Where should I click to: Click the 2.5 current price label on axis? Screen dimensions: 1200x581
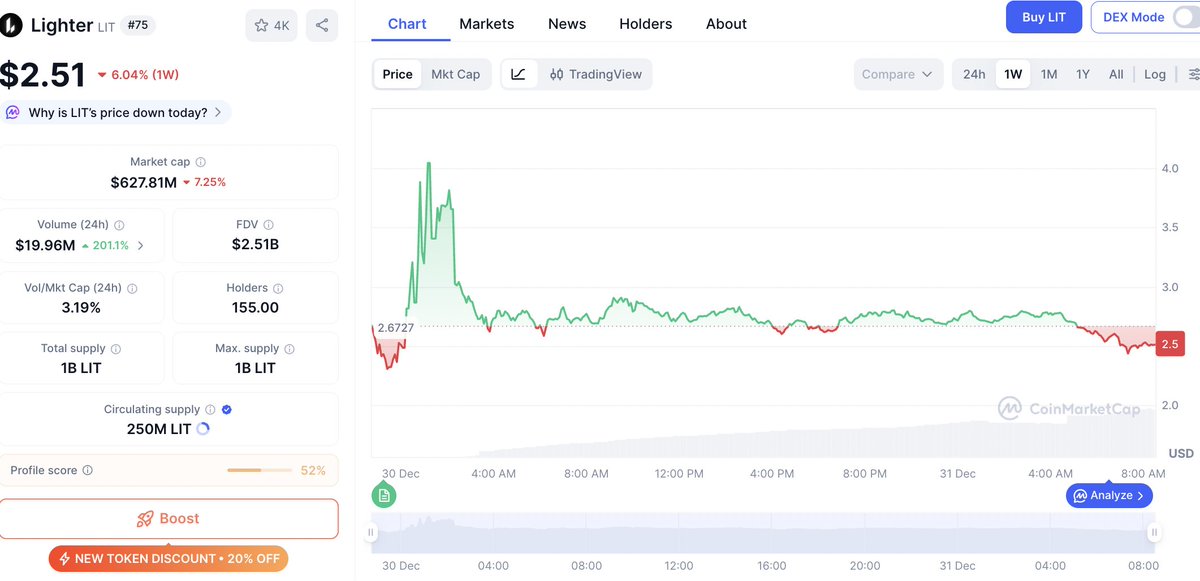1170,344
